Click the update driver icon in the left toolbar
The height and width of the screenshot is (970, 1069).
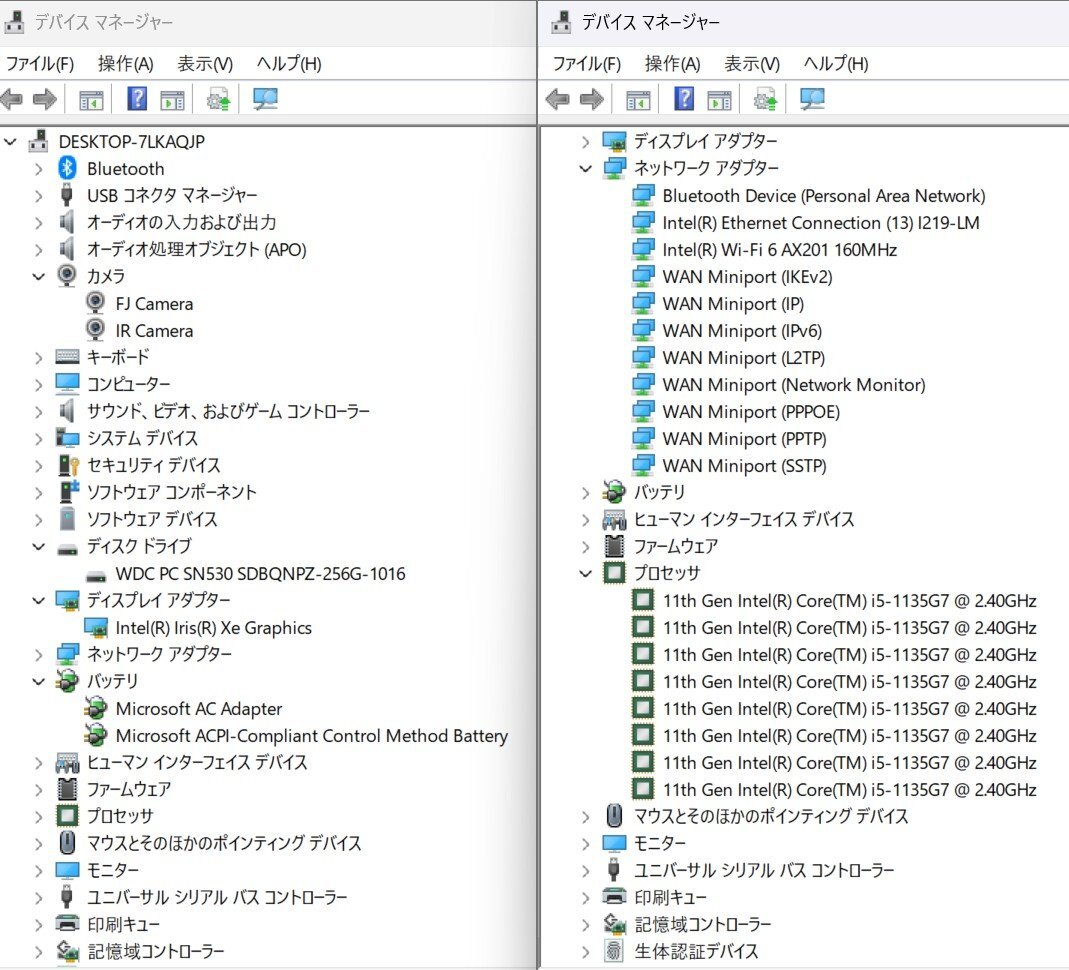pos(218,99)
